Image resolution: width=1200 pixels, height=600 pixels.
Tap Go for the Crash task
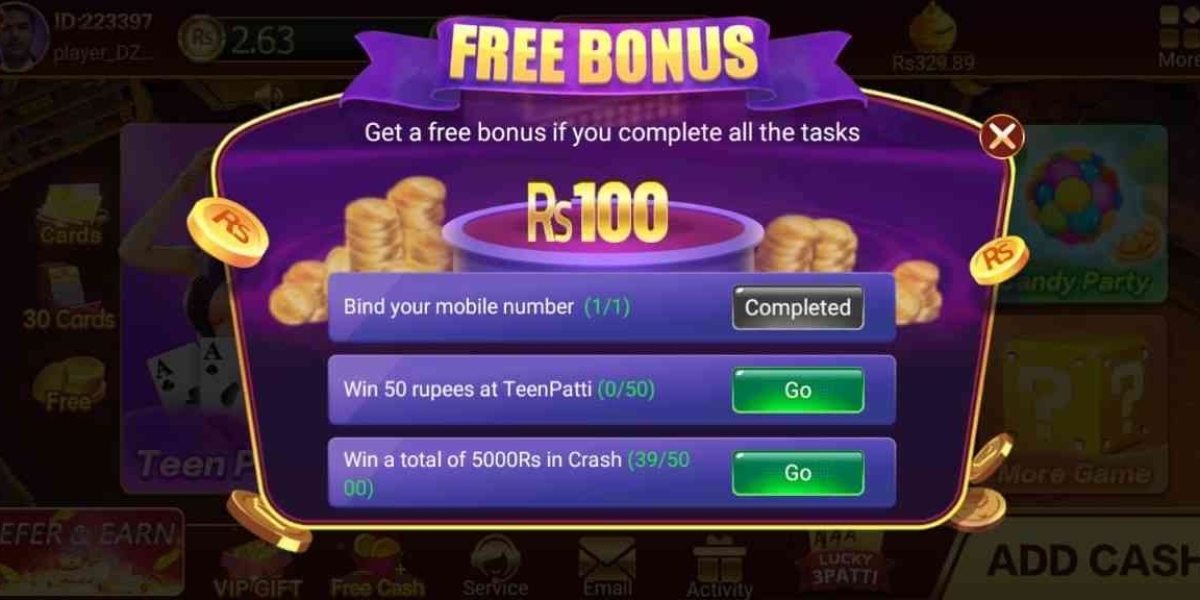click(797, 473)
